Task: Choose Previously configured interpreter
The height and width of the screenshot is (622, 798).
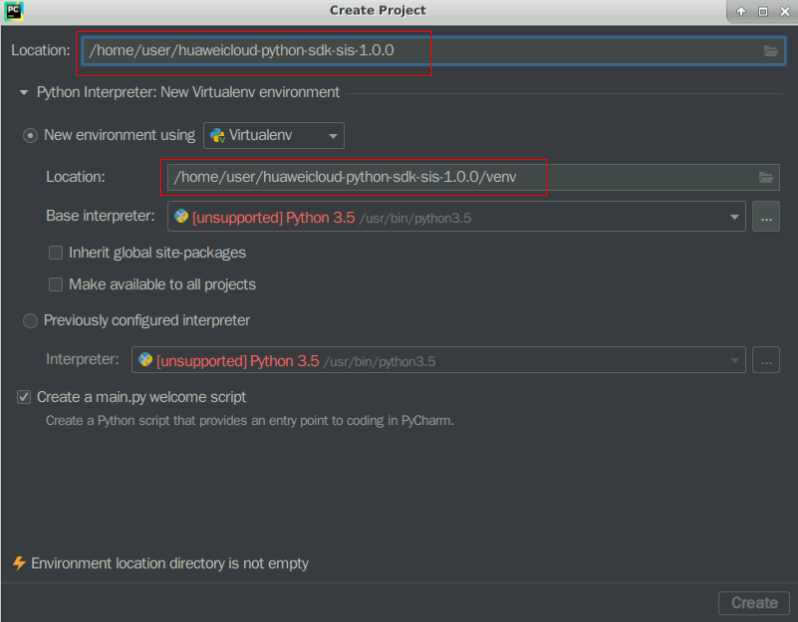Action: (31, 321)
